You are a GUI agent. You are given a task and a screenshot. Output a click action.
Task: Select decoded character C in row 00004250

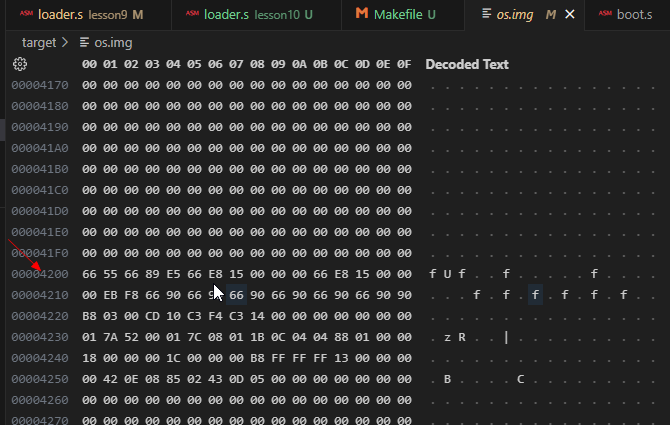tap(520, 379)
